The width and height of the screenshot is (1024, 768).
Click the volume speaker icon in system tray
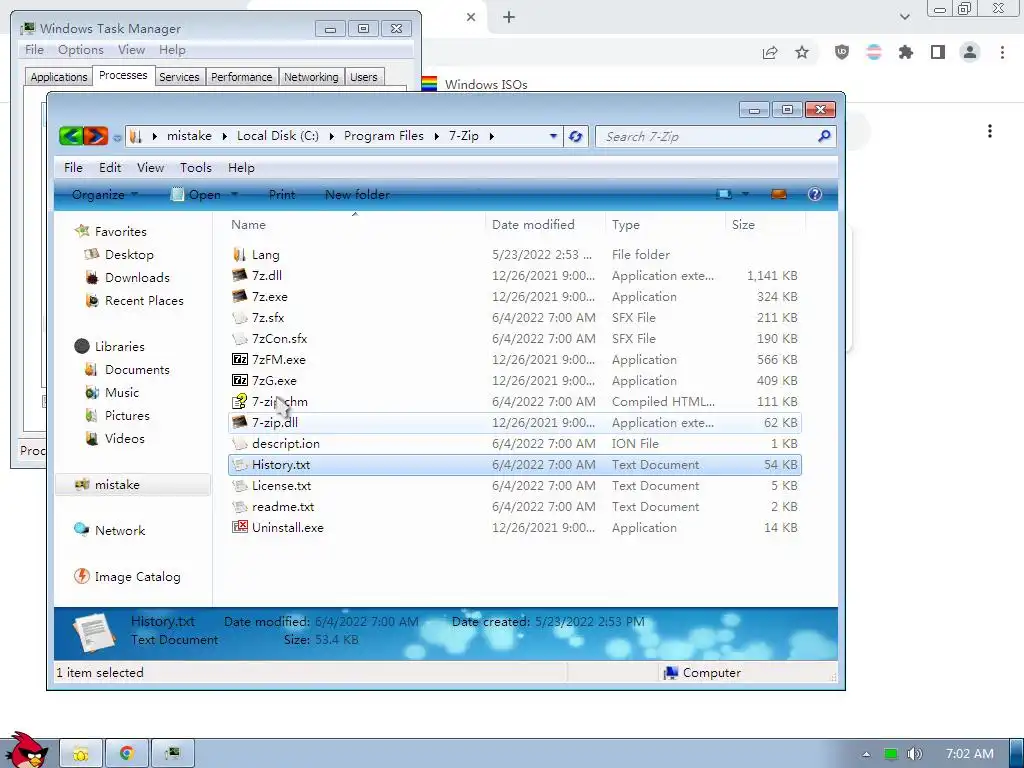915,754
